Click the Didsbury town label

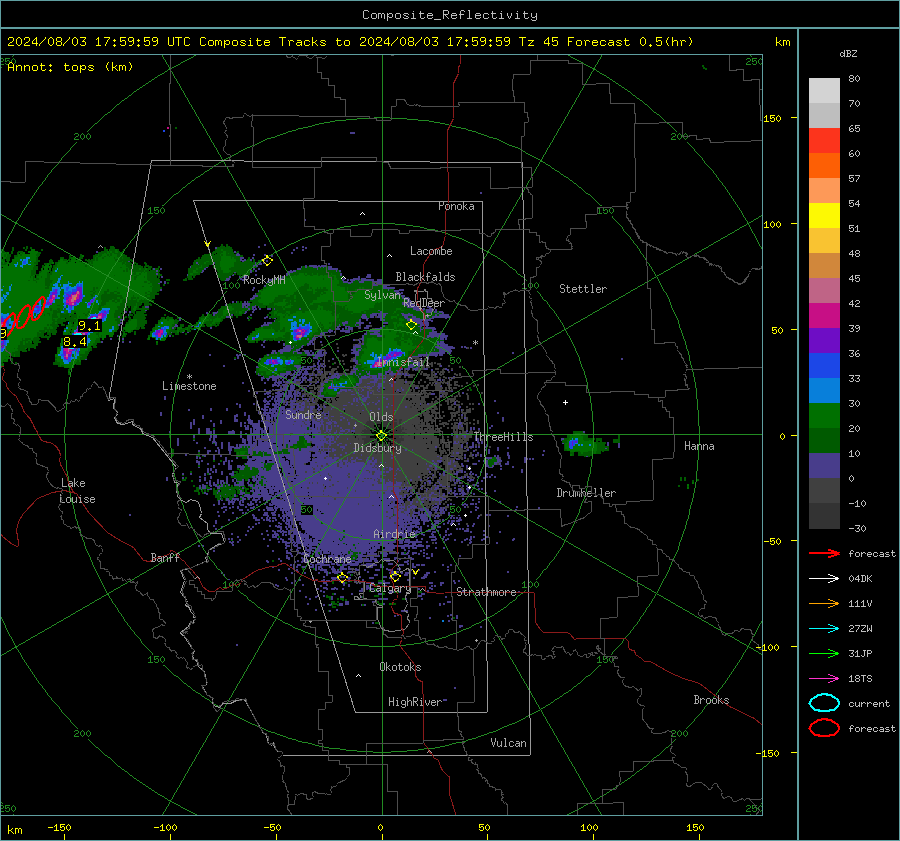(377, 448)
